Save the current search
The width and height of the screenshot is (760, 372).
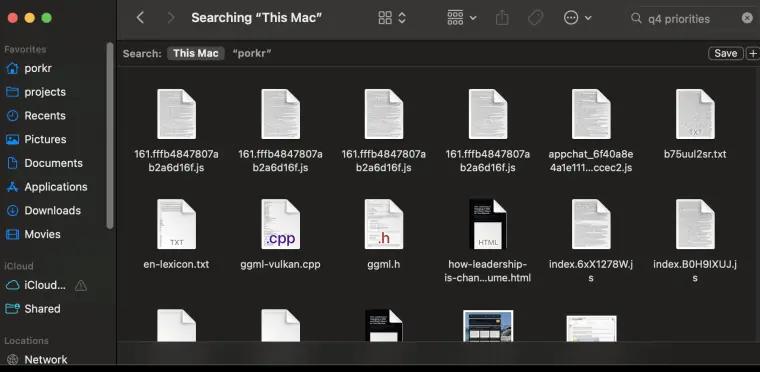726,53
